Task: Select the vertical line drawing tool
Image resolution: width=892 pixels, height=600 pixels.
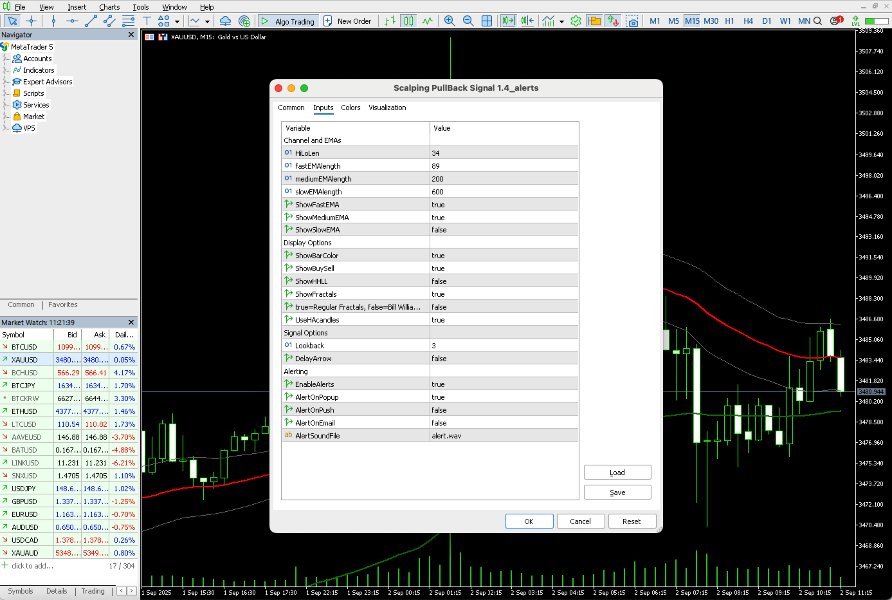Action: click(x=53, y=21)
